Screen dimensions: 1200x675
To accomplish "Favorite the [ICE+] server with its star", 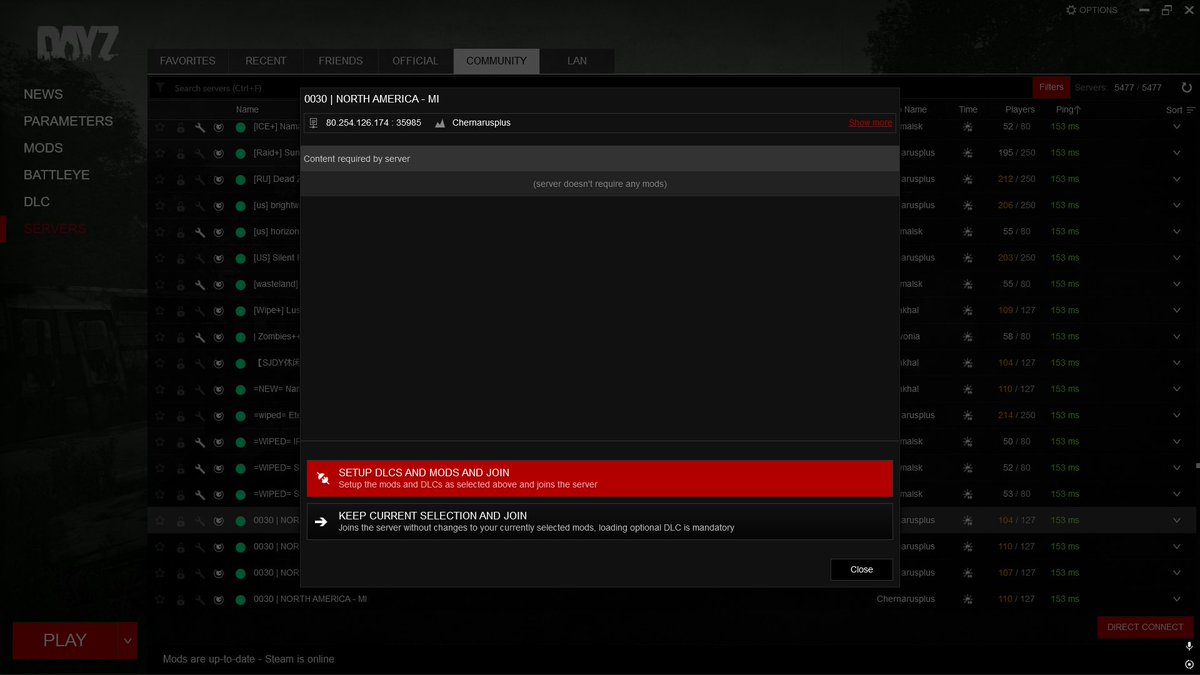I will [160, 127].
